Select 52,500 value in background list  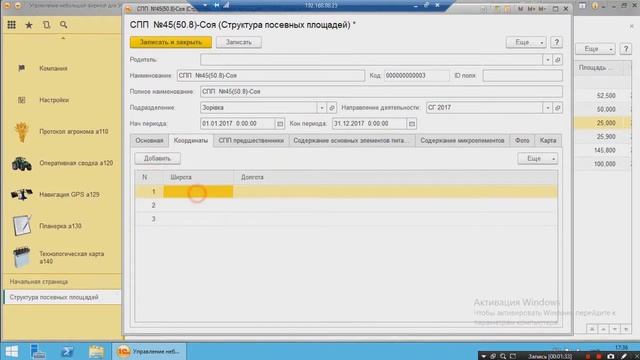[606, 96]
